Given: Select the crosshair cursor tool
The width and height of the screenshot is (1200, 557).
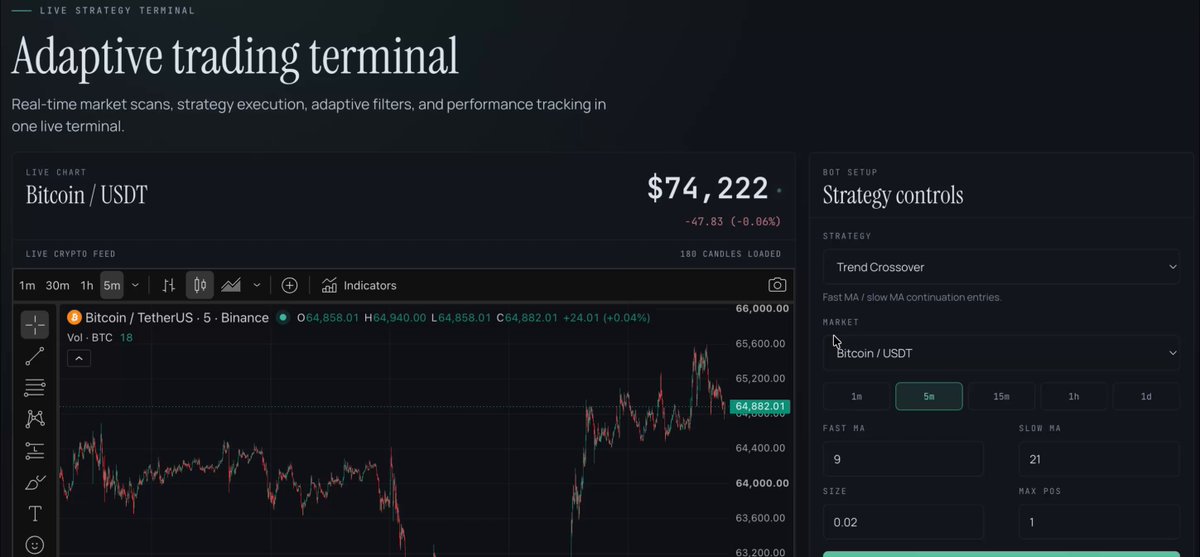Looking at the screenshot, I should click(x=35, y=324).
